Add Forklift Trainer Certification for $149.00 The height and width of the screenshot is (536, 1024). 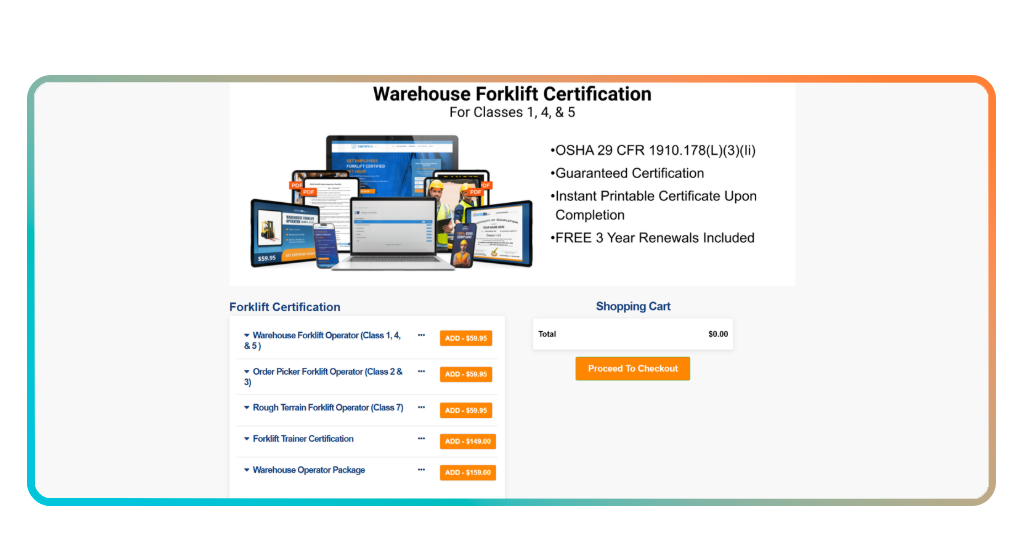[468, 441]
